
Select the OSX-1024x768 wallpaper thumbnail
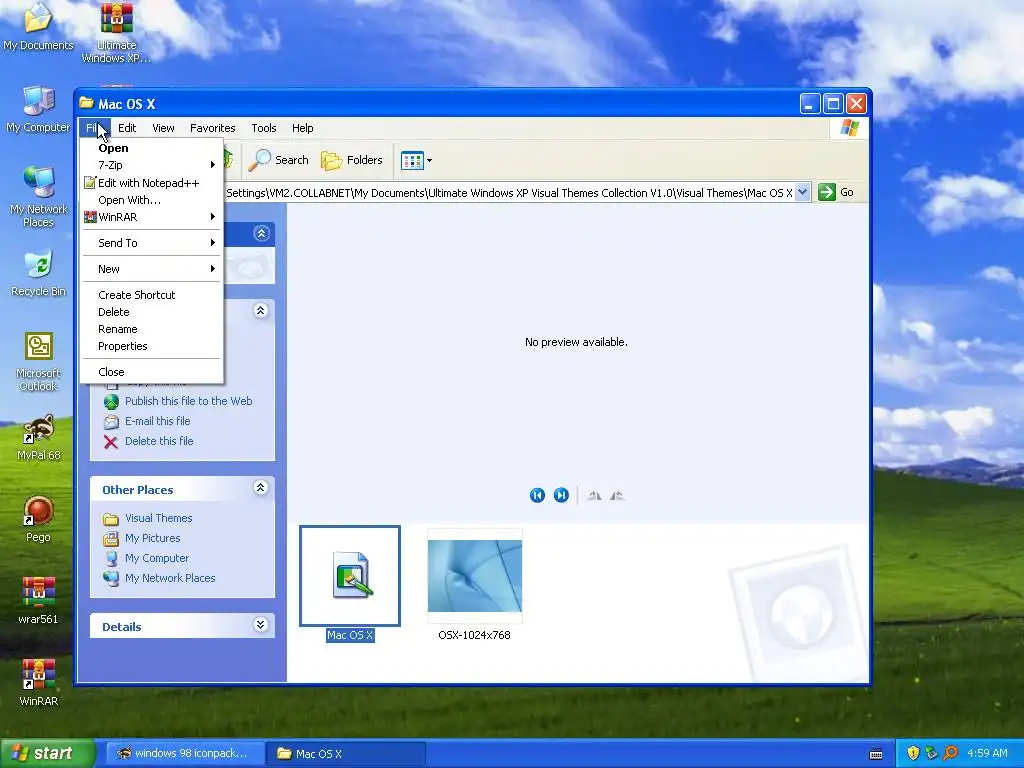point(475,584)
